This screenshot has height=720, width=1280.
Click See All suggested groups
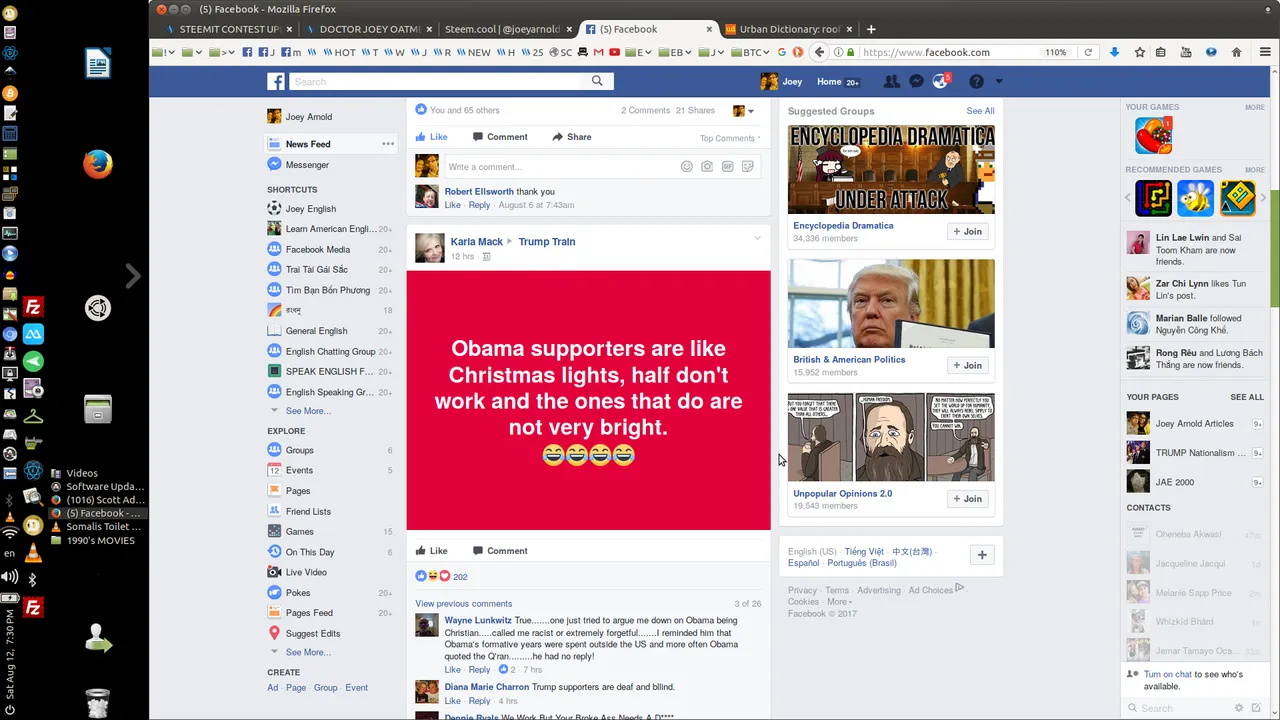[980, 111]
